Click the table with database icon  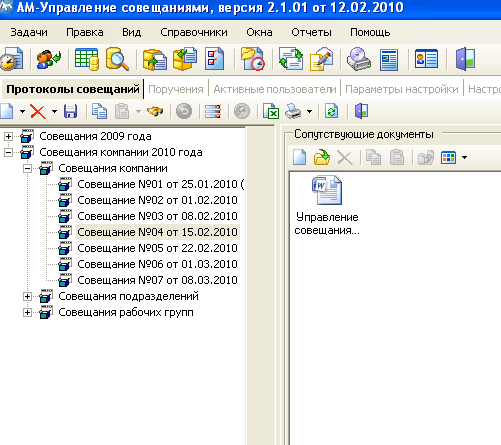tap(87, 59)
